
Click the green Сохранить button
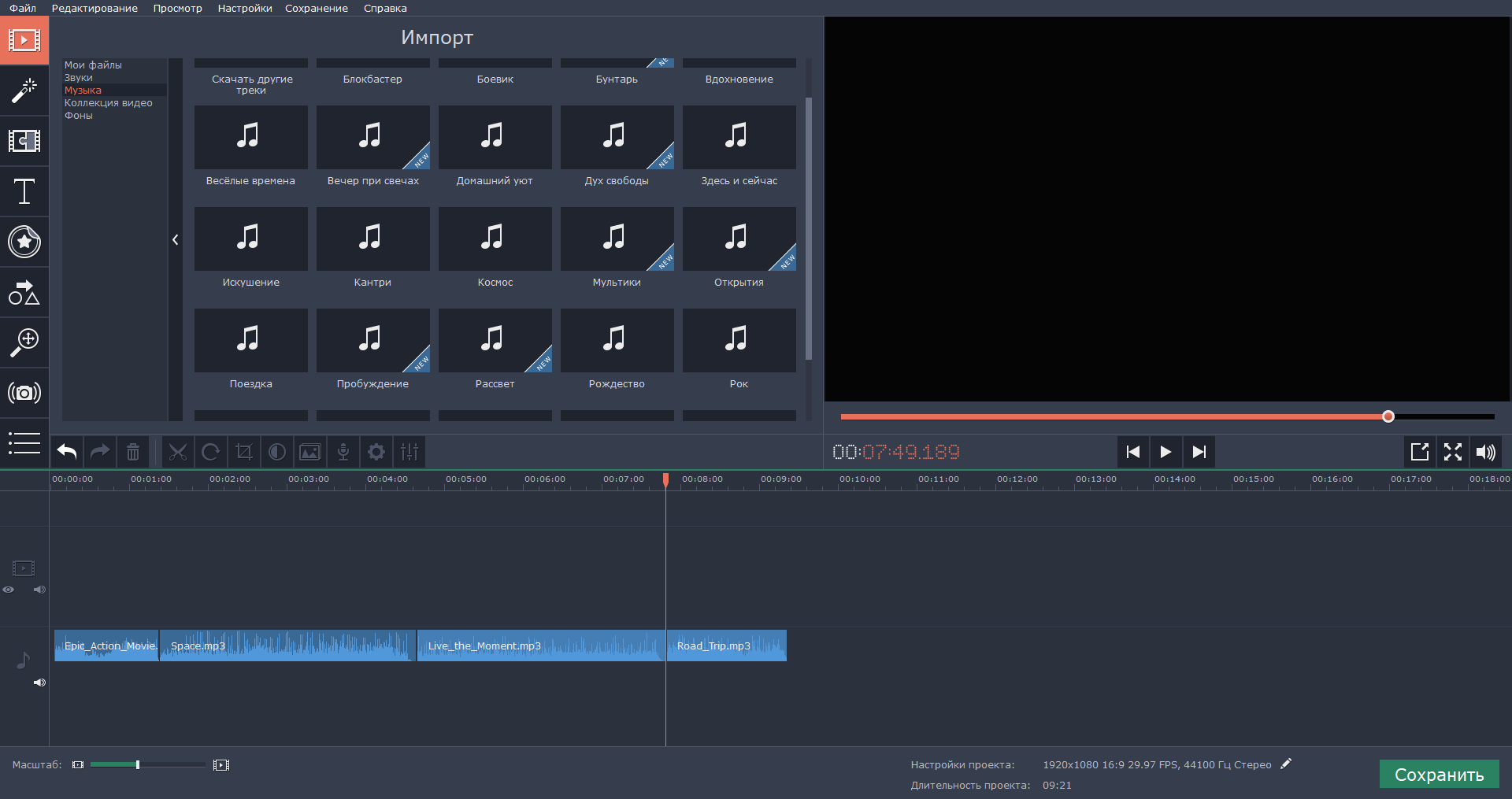[1440, 775]
